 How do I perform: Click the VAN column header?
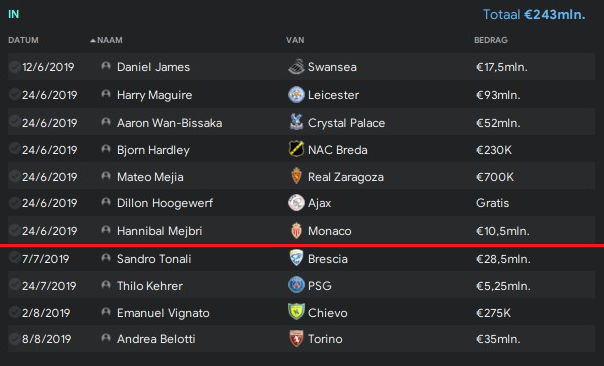click(295, 40)
